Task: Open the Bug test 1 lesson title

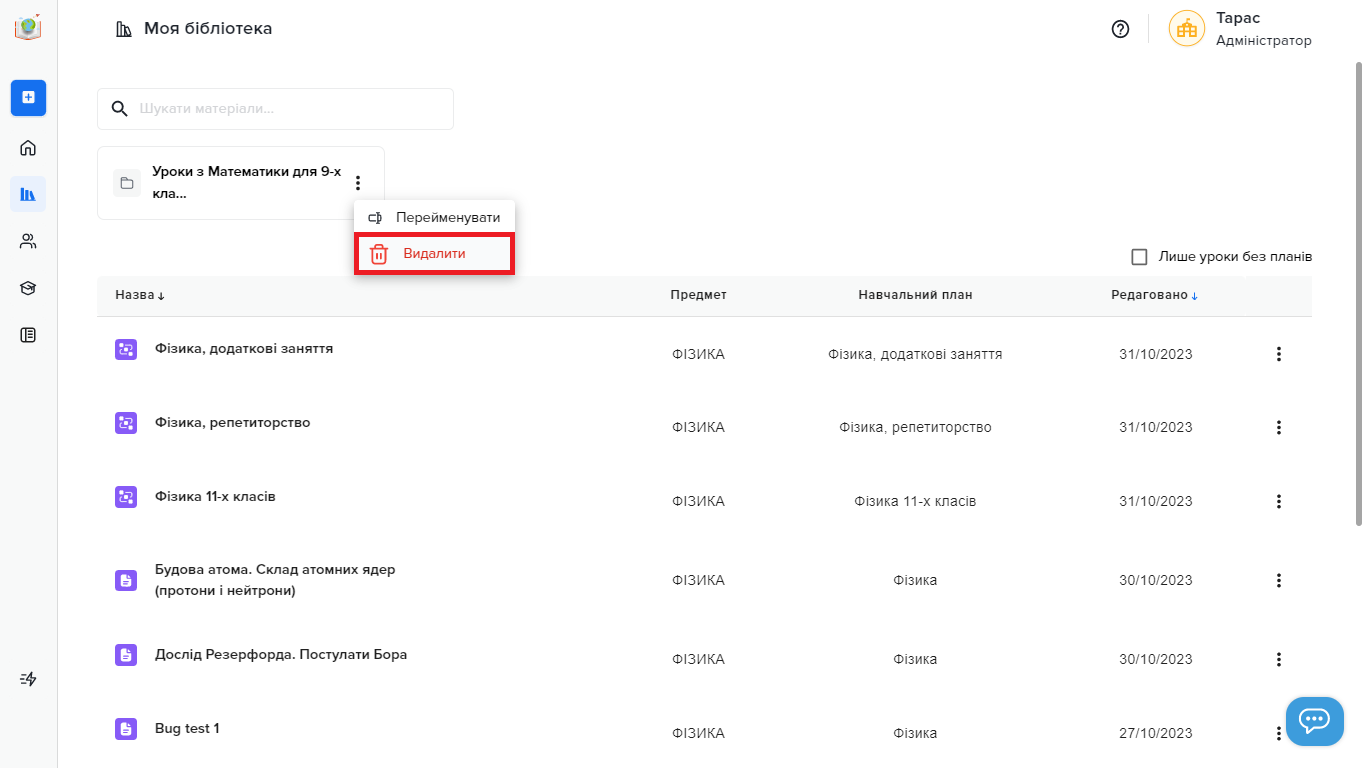Action: pos(187,729)
